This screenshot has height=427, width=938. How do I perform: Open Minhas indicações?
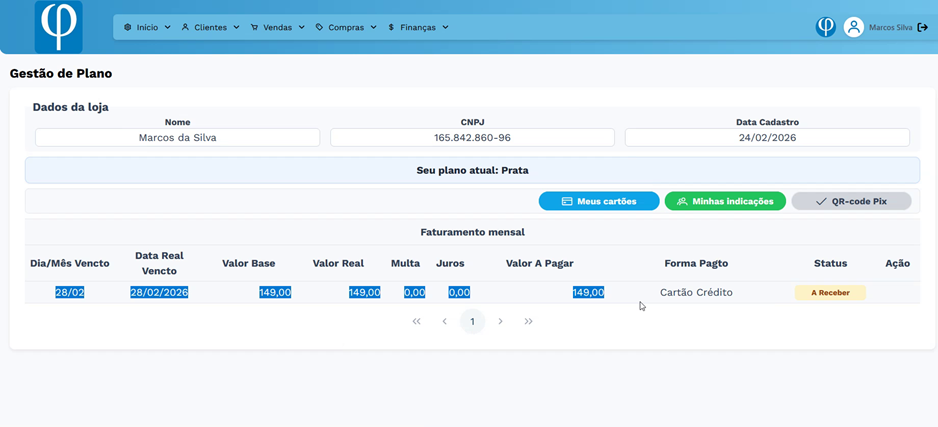pyautogui.click(x=725, y=201)
